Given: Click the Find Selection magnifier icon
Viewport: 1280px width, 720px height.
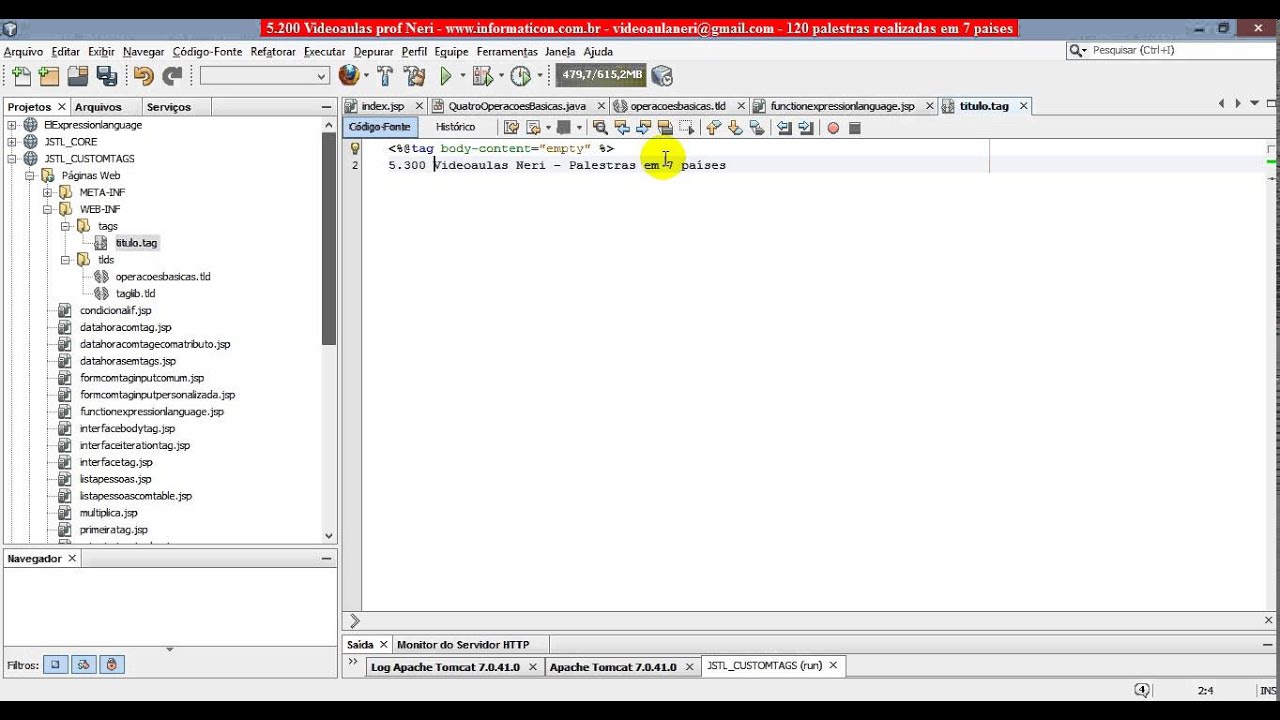Looking at the screenshot, I should pyautogui.click(x=600, y=128).
